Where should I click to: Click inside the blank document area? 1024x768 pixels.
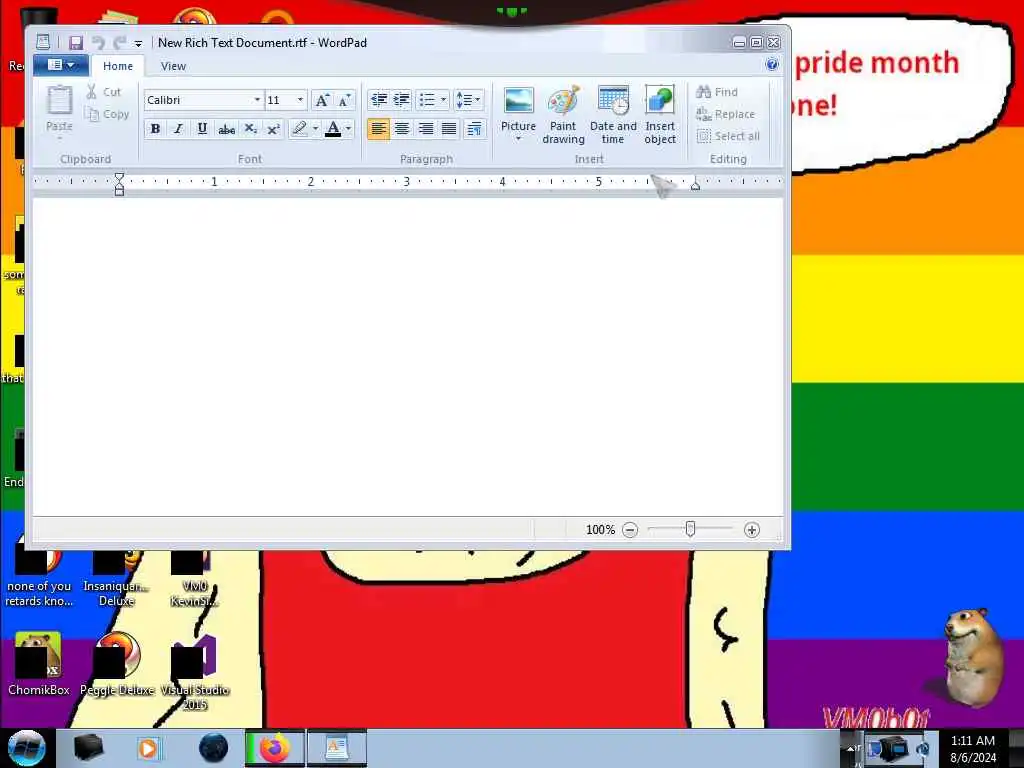408,357
